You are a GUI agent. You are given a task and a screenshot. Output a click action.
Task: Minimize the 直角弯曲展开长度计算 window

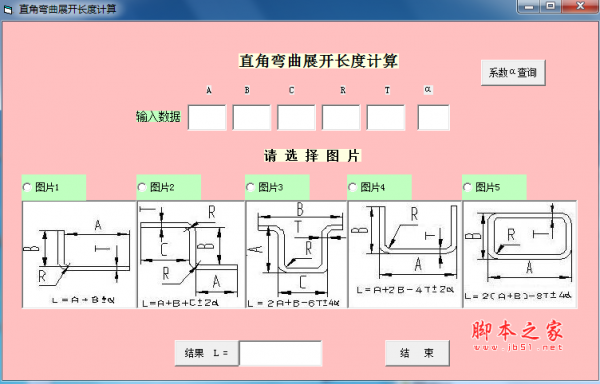pyautogui.click(x=529, y=7)
